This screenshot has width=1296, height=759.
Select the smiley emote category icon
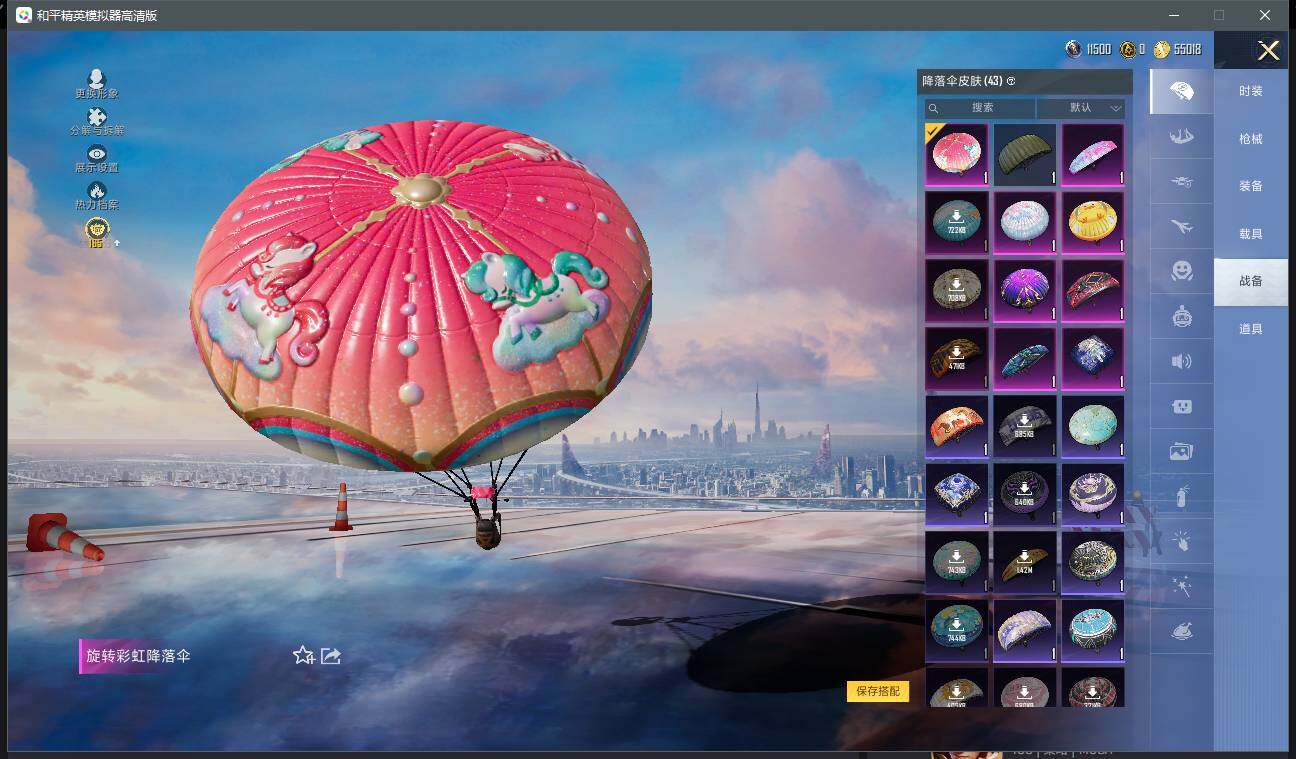[1181, 271]
